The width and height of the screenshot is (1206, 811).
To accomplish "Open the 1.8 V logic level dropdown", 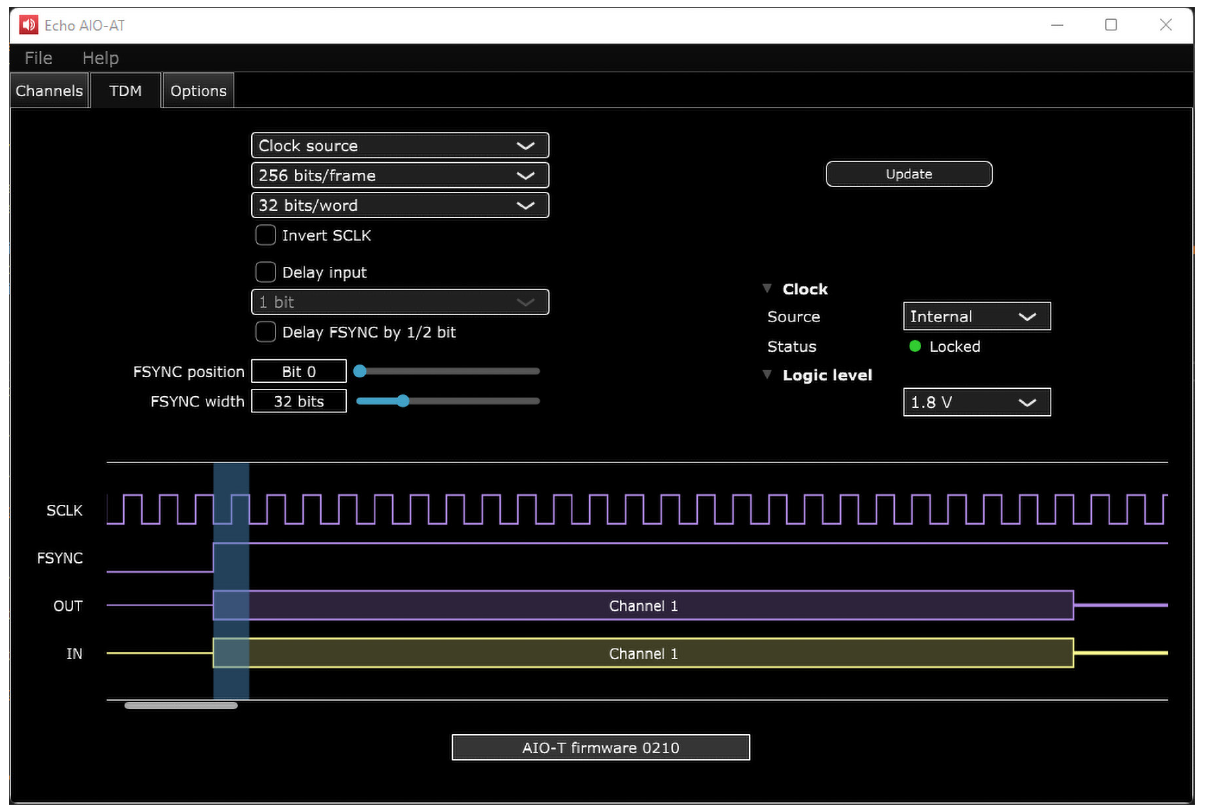I will click(x=977, y=402).
